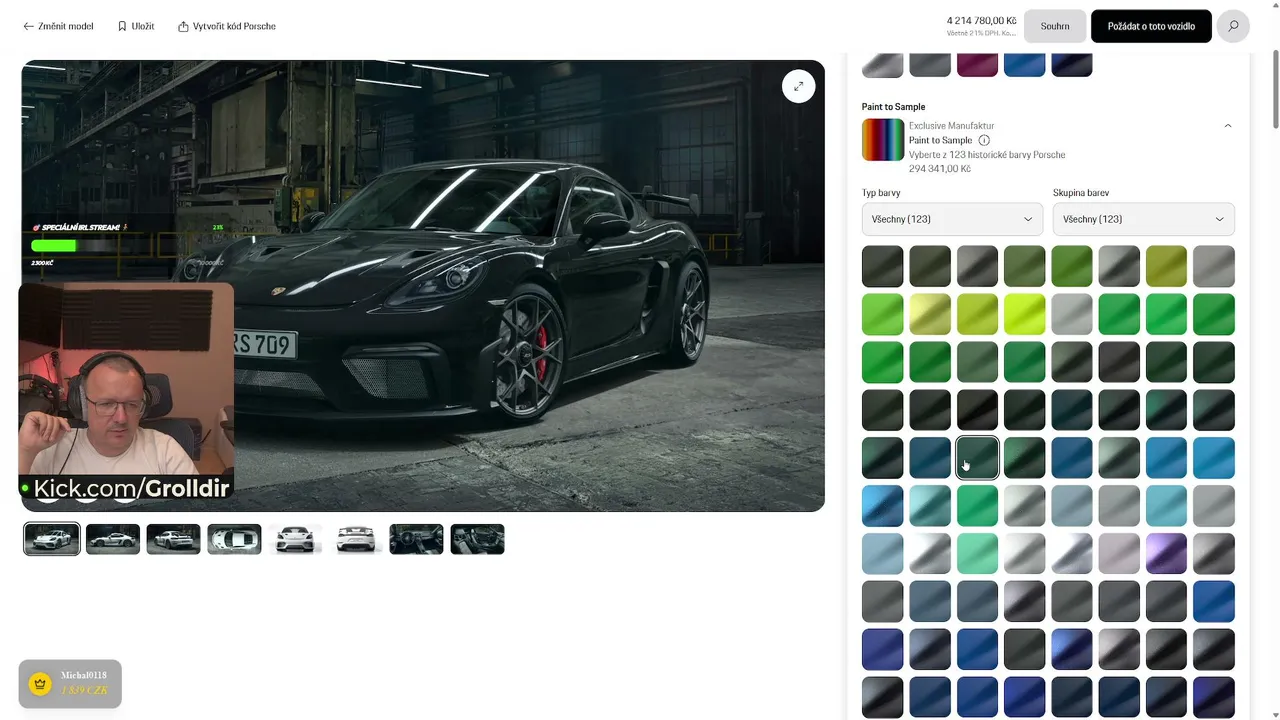The image size is (1280, 720).
Task: Choose the first swatch of the color grid
Action: point(883,266)
